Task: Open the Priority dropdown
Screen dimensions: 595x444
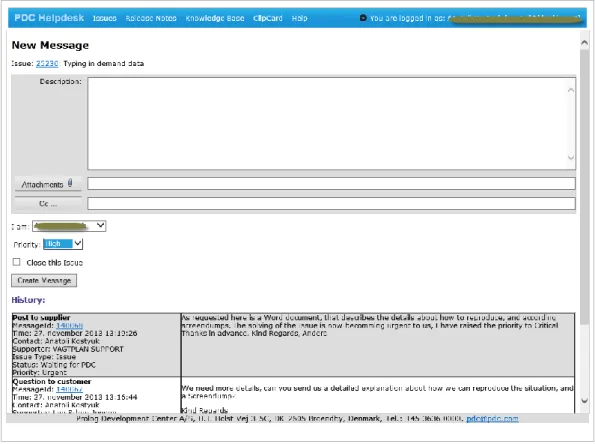Action: pyautogui.click(x=63, y=244)
